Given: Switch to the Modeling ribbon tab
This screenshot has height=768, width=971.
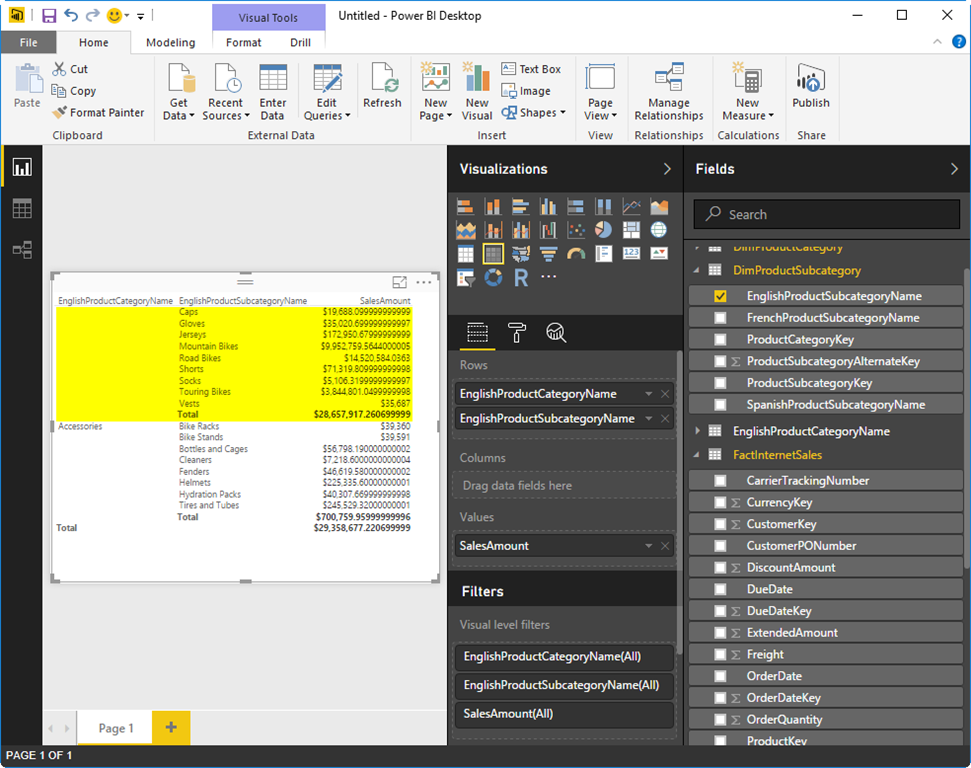Looking at the screenshot, I should click(x=170, y=42).
